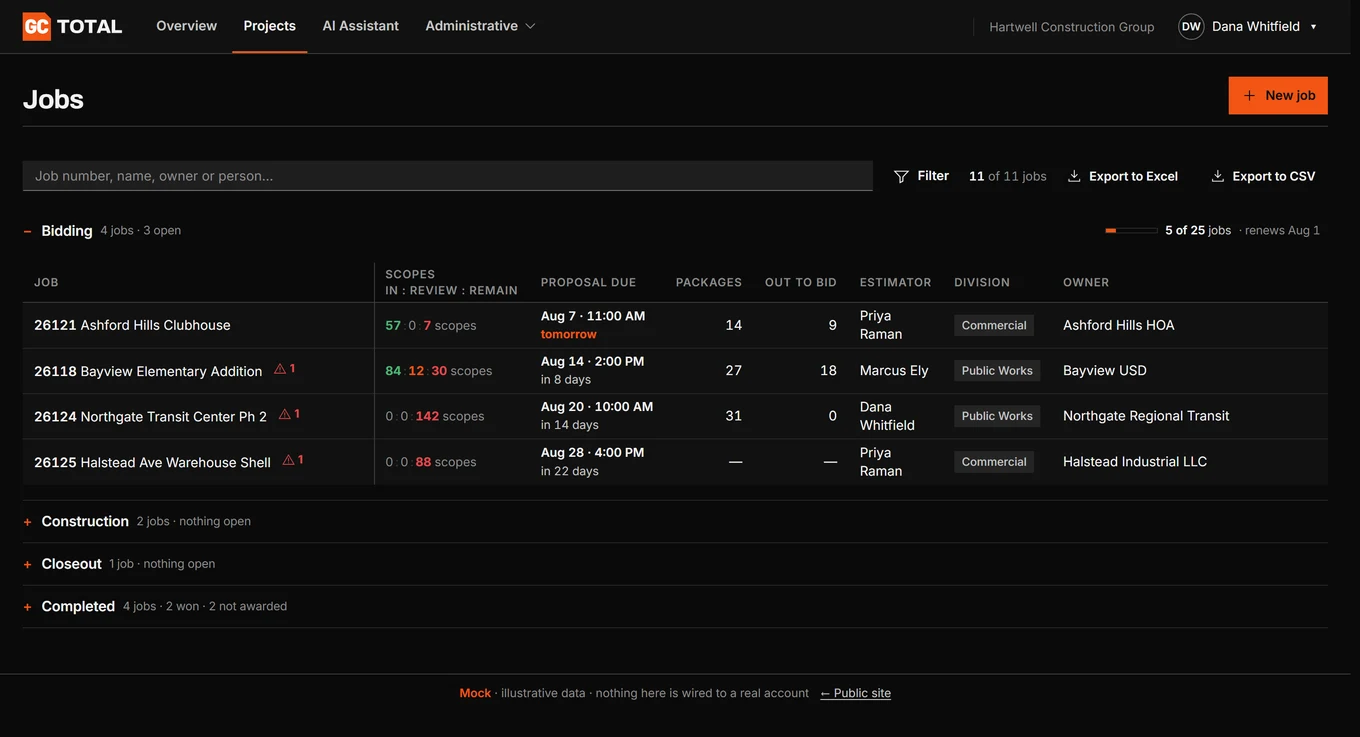The height and width of the screenshot is (737, 1360).
Task: Sort by Out to Bid header
Action: click(x=801, y=282)
